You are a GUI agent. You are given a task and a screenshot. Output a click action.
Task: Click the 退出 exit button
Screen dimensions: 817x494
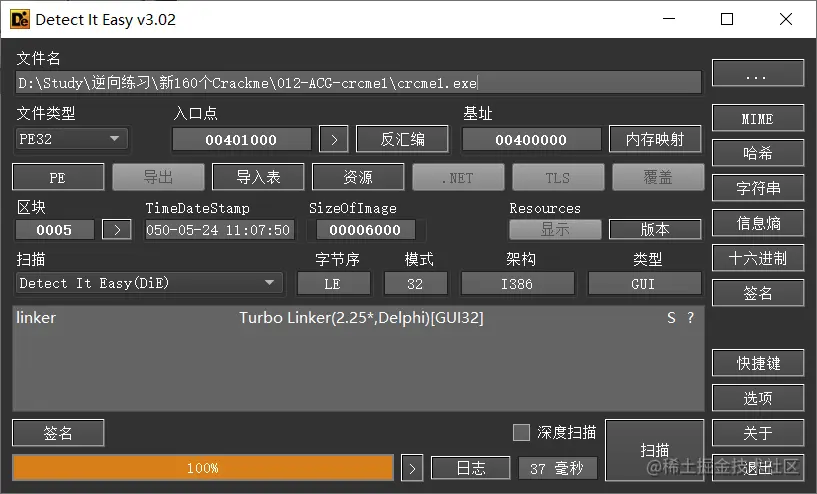point(758,467)
